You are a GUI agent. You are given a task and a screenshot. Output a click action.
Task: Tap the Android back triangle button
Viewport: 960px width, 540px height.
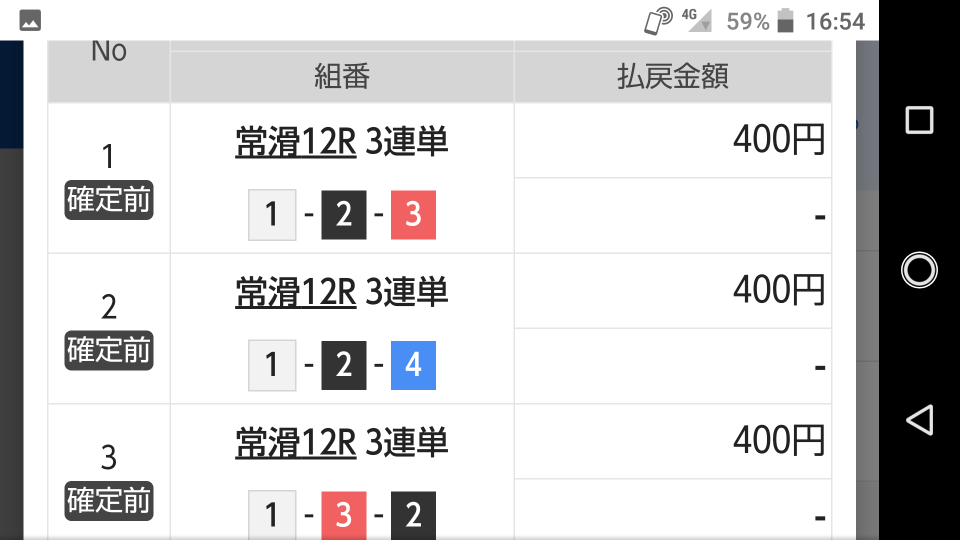[919, 420]
